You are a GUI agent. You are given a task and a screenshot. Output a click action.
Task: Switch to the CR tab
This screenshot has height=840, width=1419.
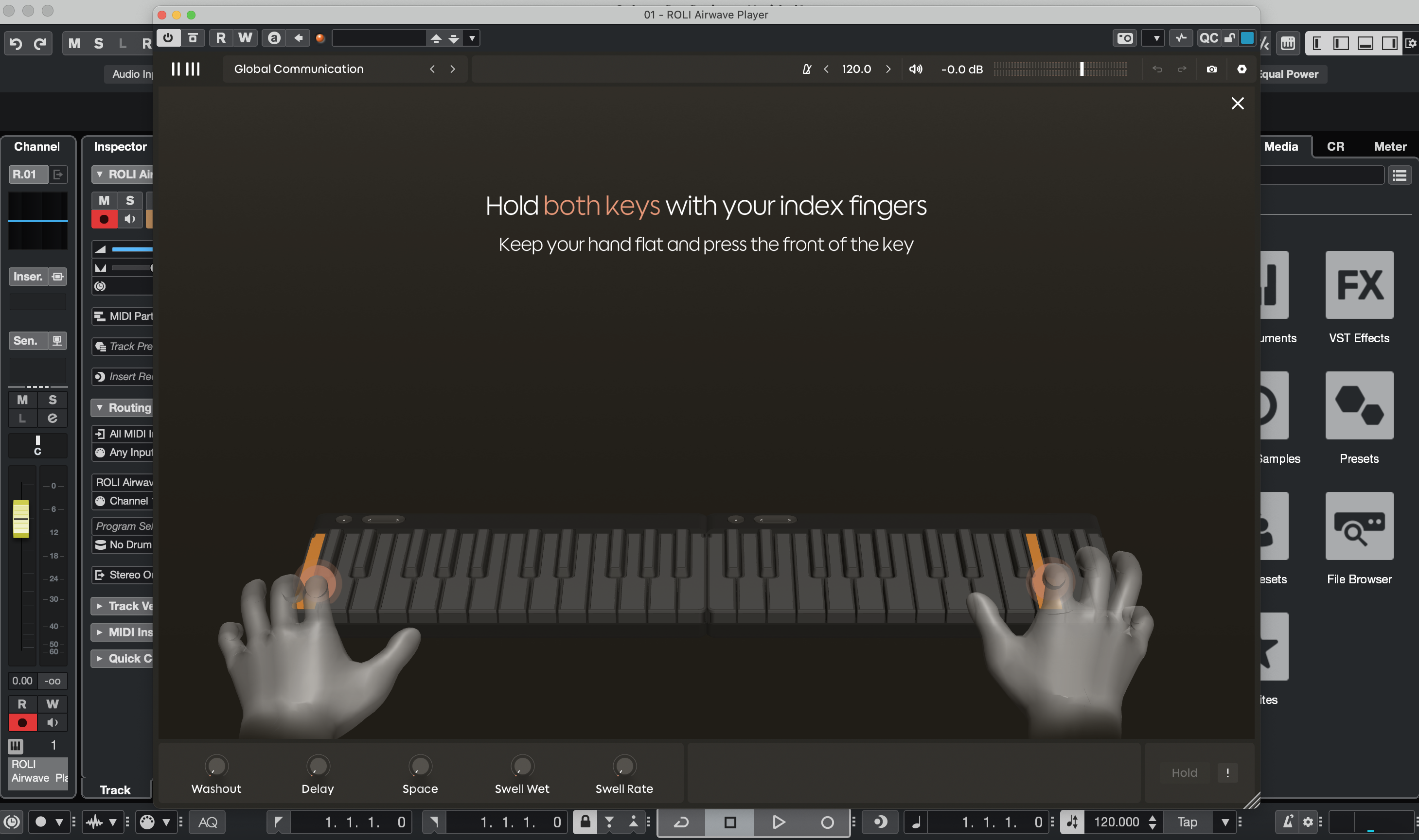[1335, 147]
